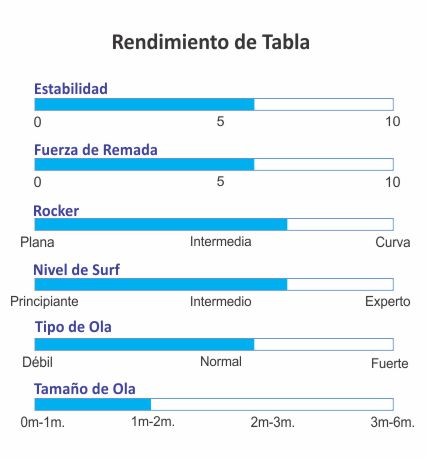Click the Rocker heading label
Screen dimensions: 429x460
pos(56,211)
